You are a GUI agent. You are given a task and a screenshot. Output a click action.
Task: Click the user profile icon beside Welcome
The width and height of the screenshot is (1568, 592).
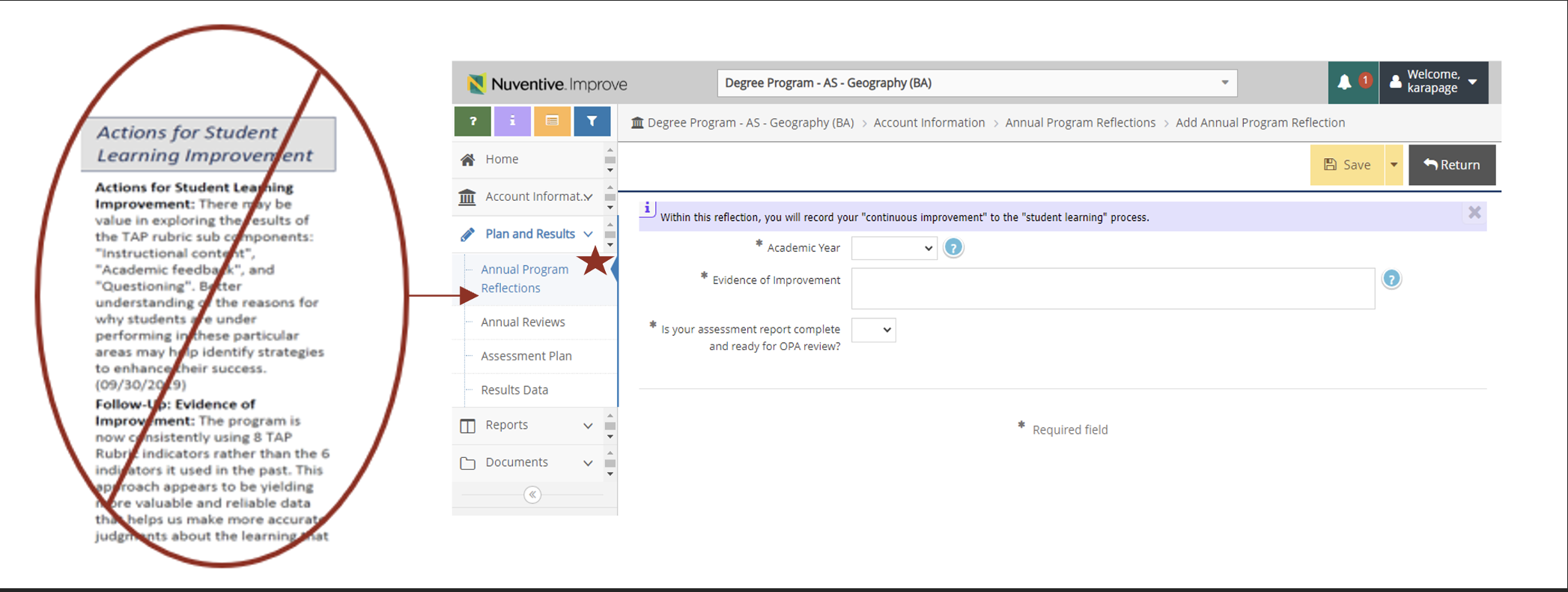(x=1395, y=82)
